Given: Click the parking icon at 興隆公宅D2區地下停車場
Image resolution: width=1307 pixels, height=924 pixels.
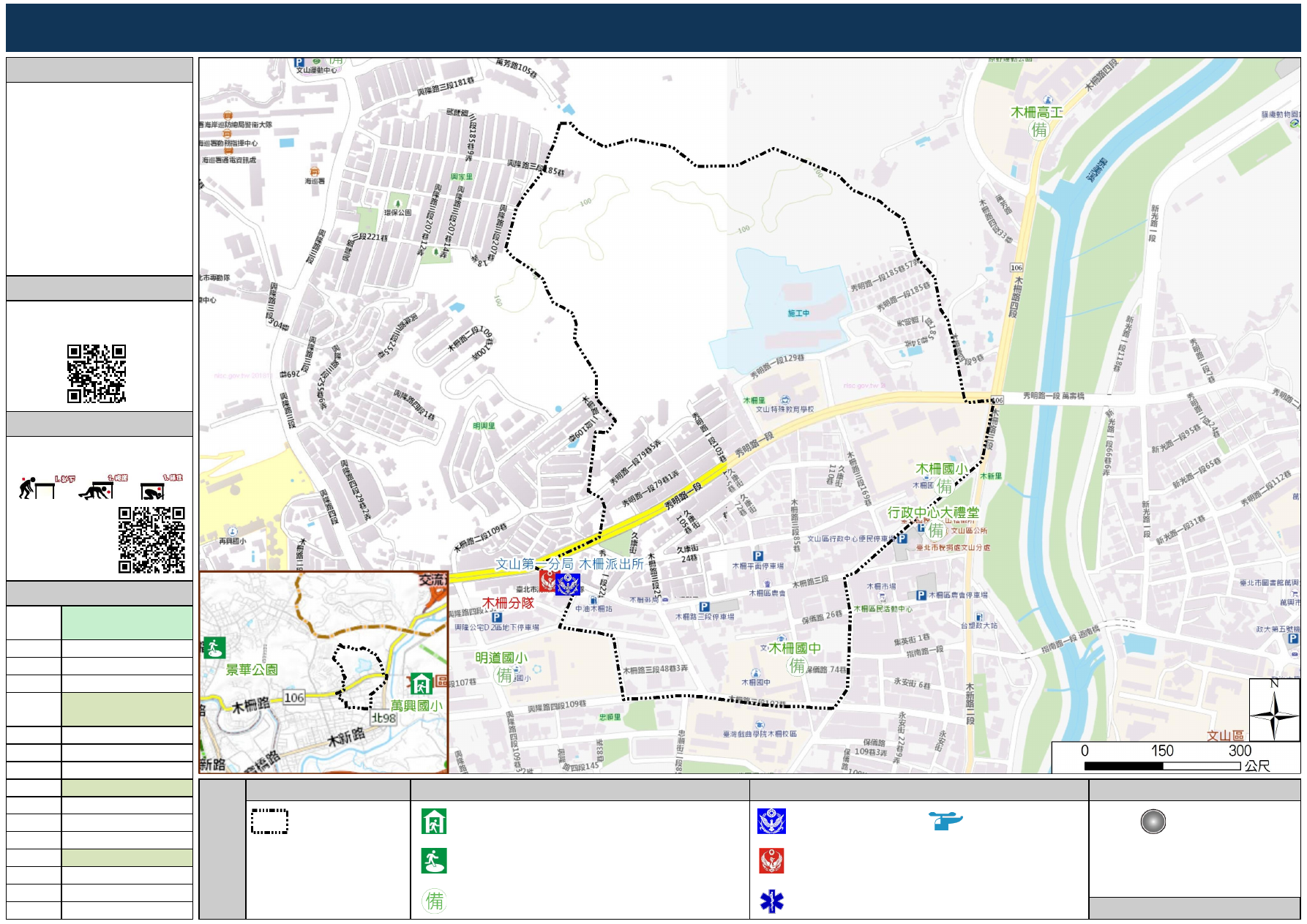Looking at the screenshot, I should (x=496, y=617).
